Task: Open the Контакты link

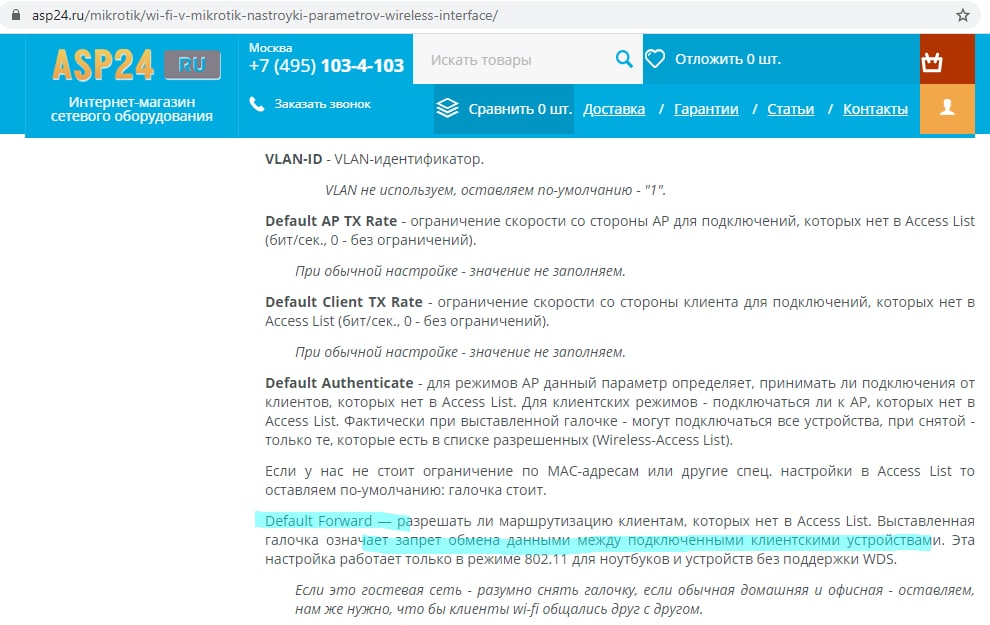Action: (875, 109)
